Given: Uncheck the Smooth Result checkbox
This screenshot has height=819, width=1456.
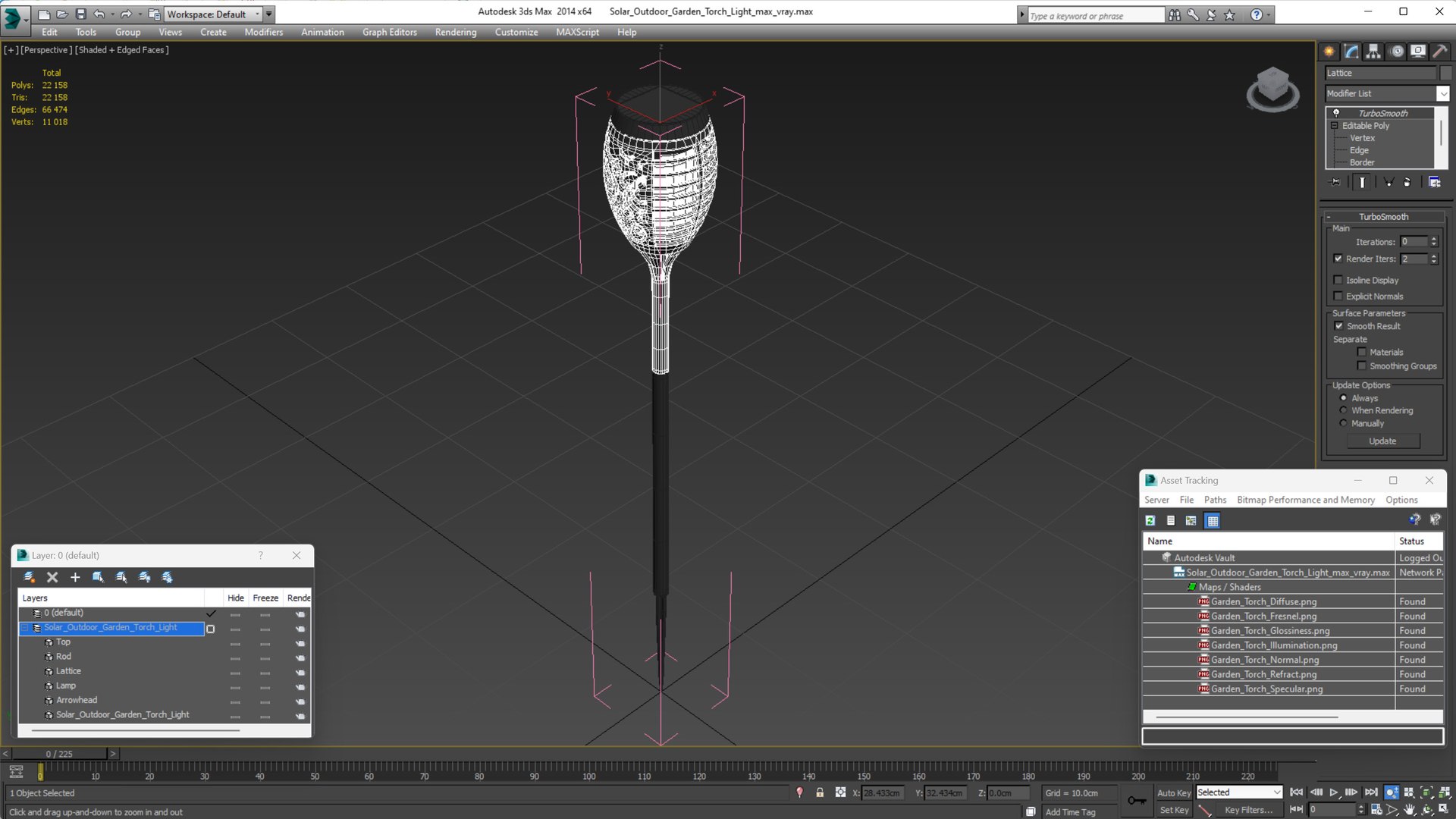Looking at the screenshot, I should pyautogui.click(x=1338, y=326).
